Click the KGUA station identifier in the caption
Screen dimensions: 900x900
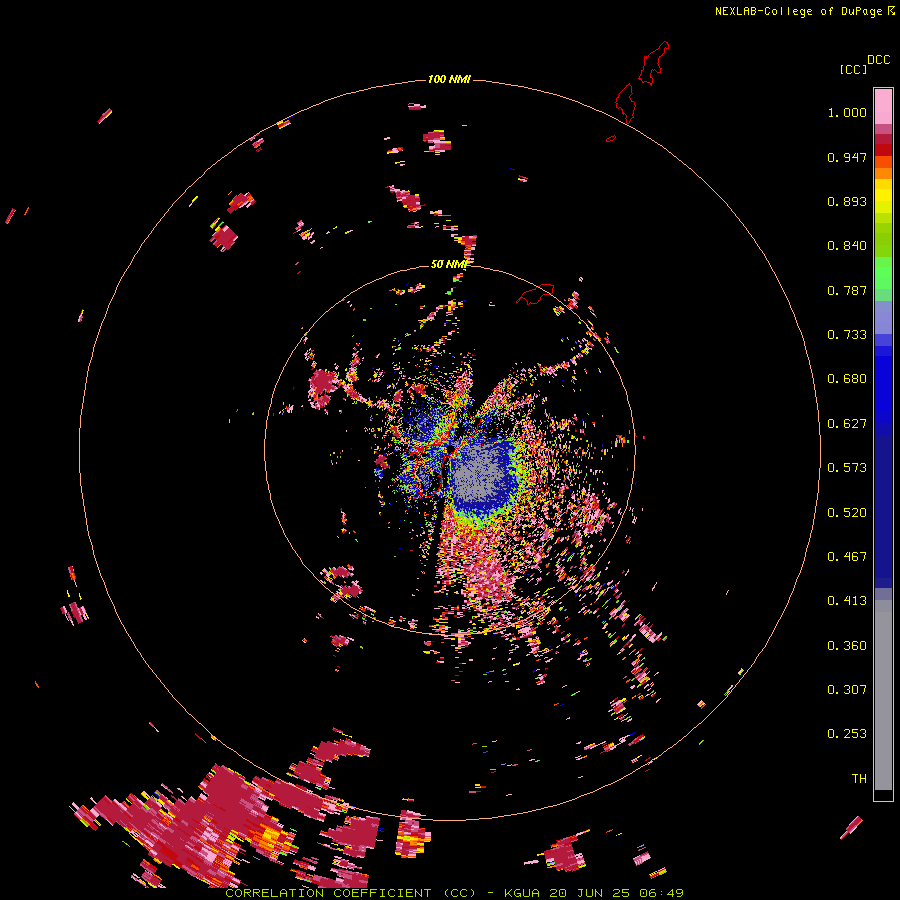(x=523, y=893)
